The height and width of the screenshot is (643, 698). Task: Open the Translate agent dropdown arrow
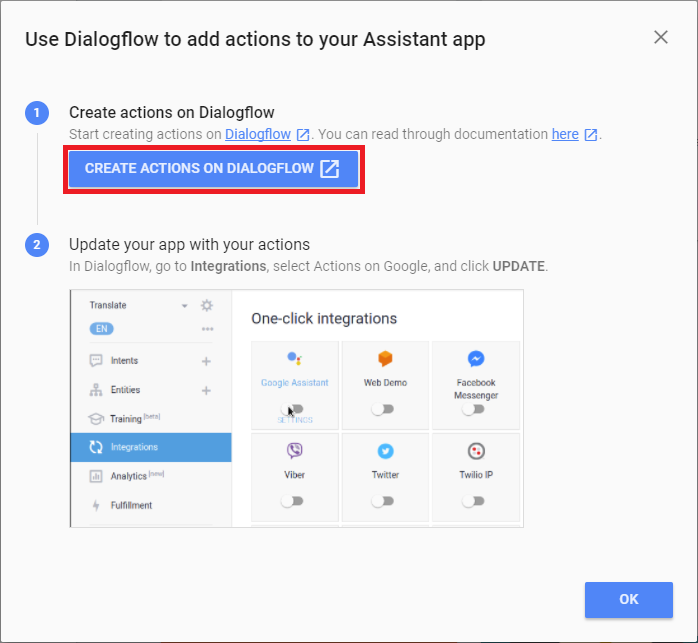click(x=184, y=306)
